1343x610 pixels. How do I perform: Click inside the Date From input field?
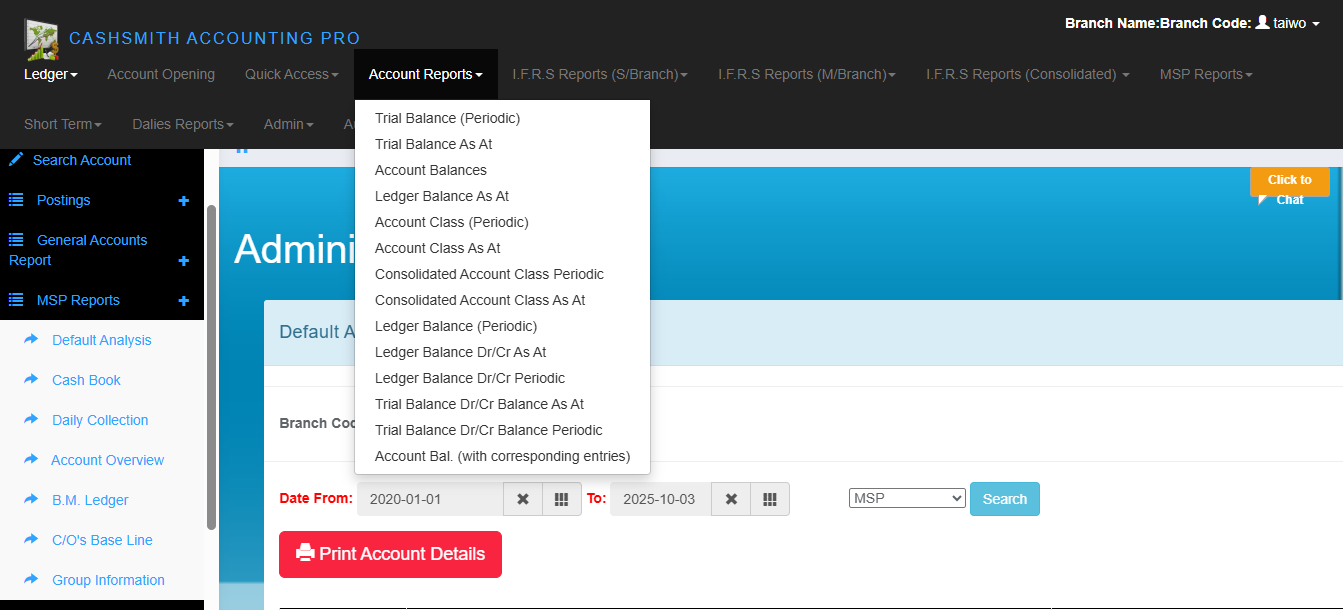[x=429, y=499]
